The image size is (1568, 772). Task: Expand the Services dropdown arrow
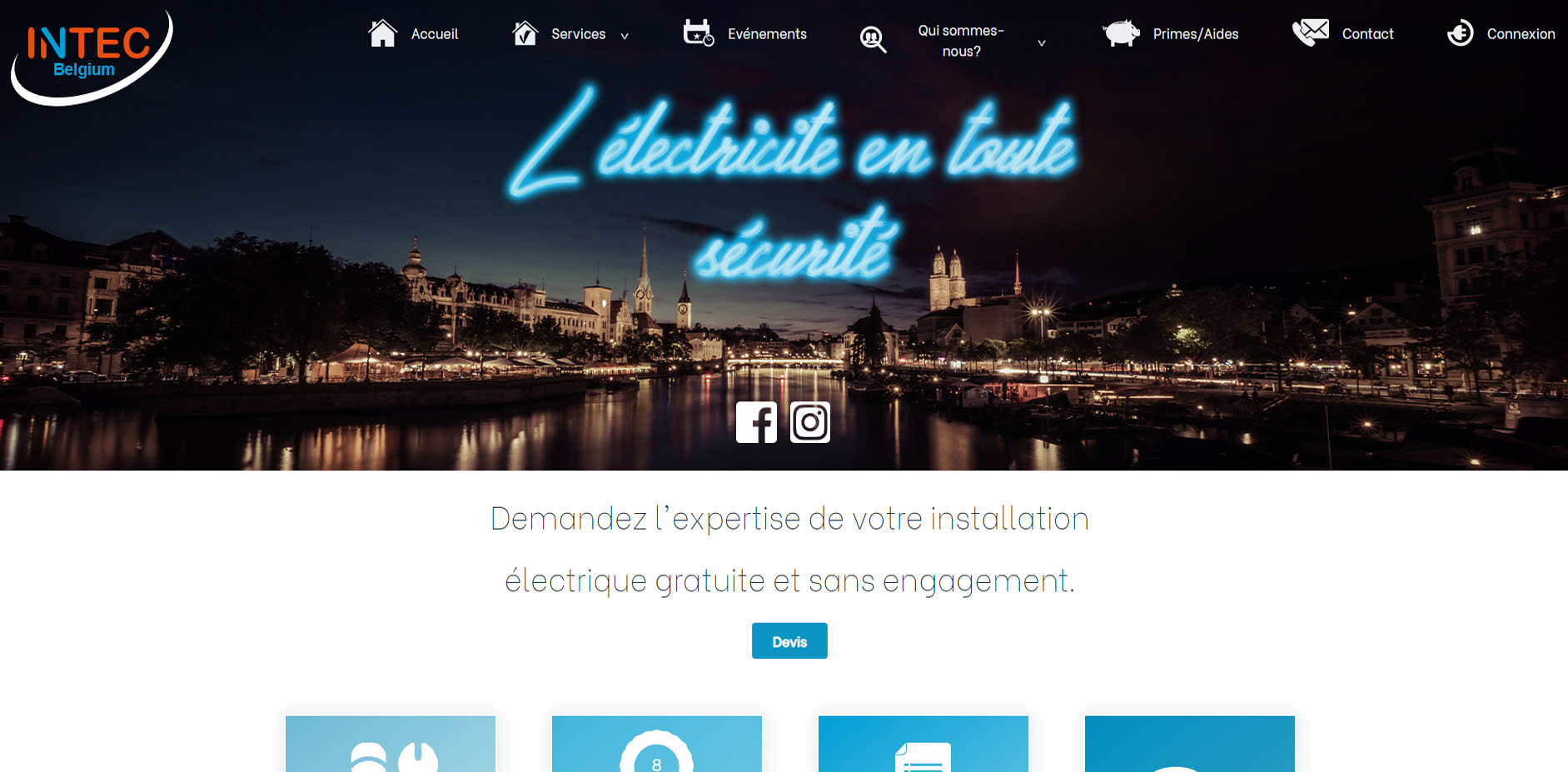tap(625, 36)
